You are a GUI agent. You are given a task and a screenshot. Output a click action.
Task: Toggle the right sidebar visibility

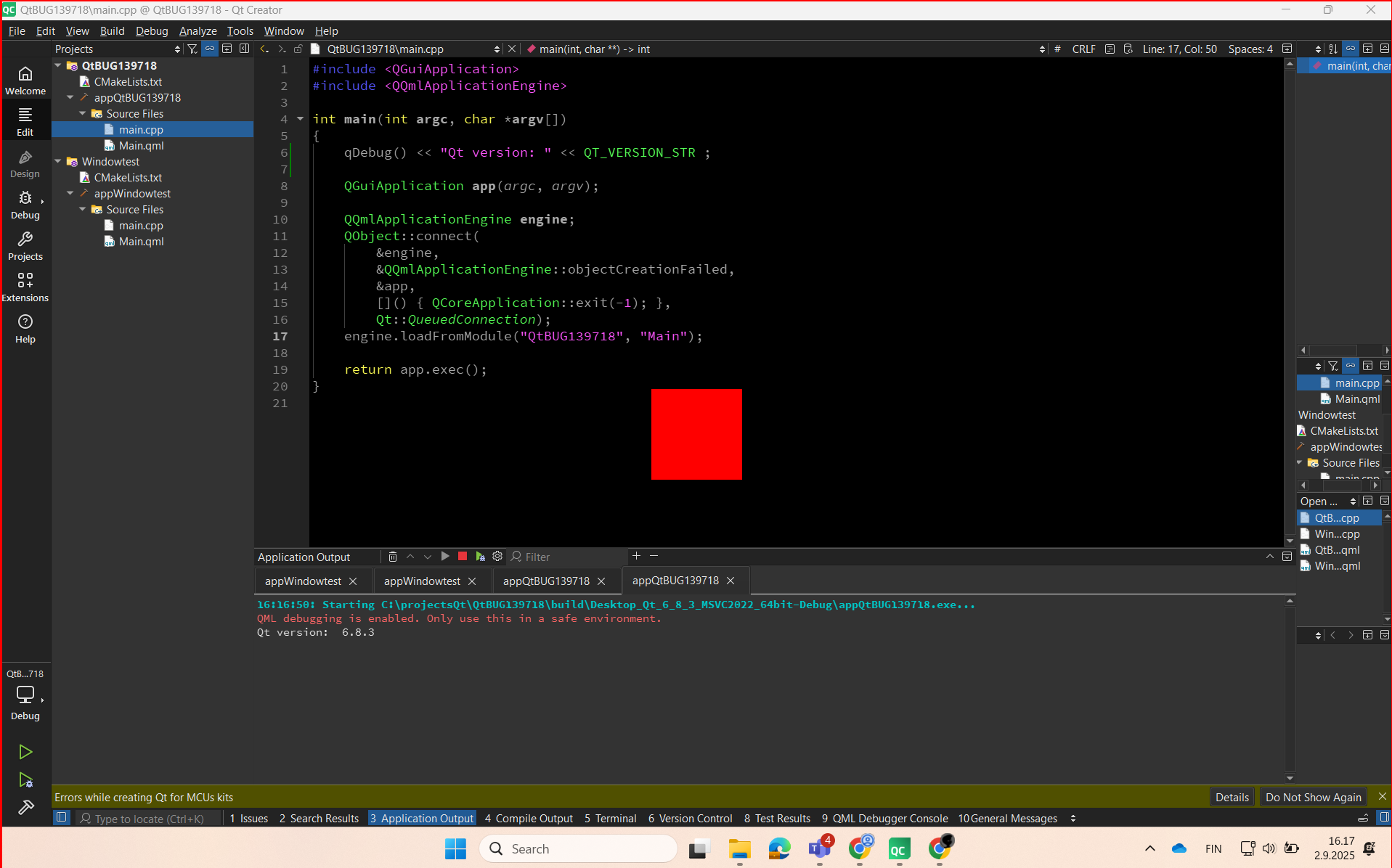pyautogui.click(x=1384, y=818)
